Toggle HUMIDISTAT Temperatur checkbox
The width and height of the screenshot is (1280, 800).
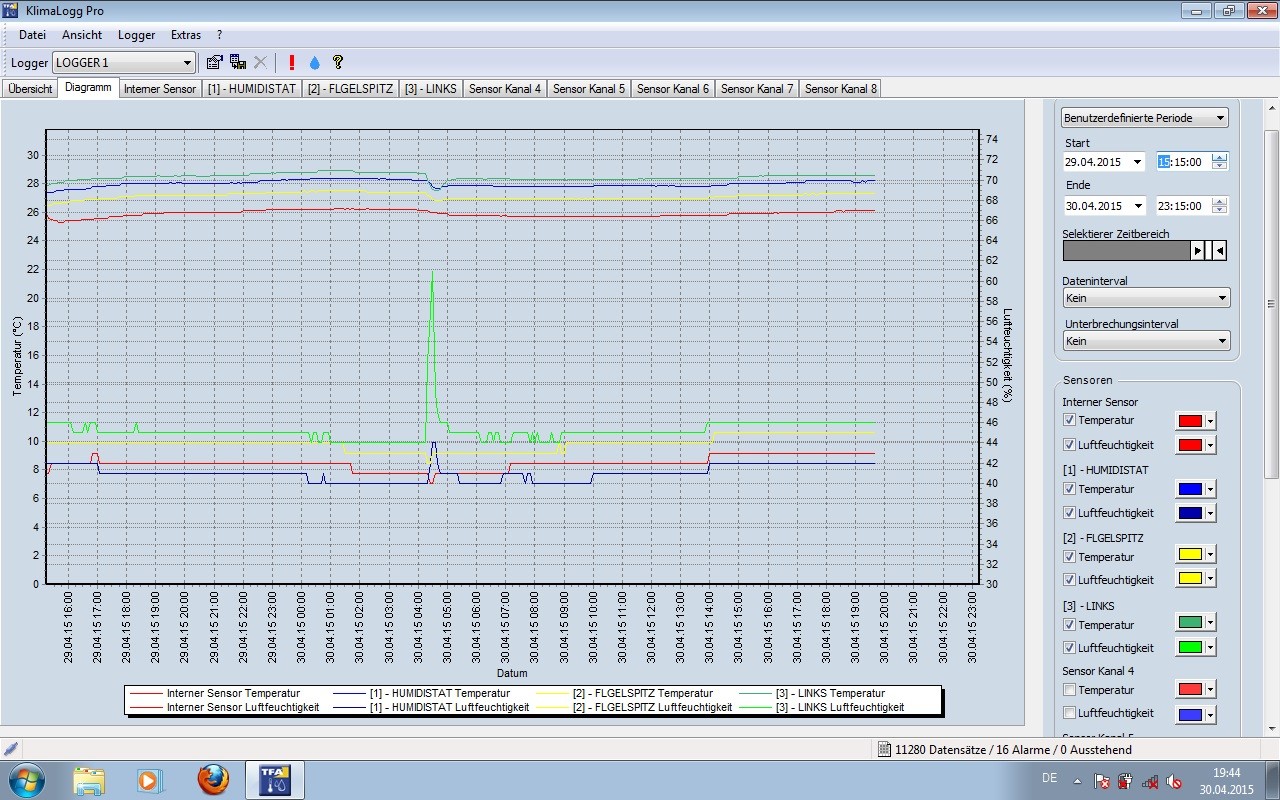tap(1069, 489)
